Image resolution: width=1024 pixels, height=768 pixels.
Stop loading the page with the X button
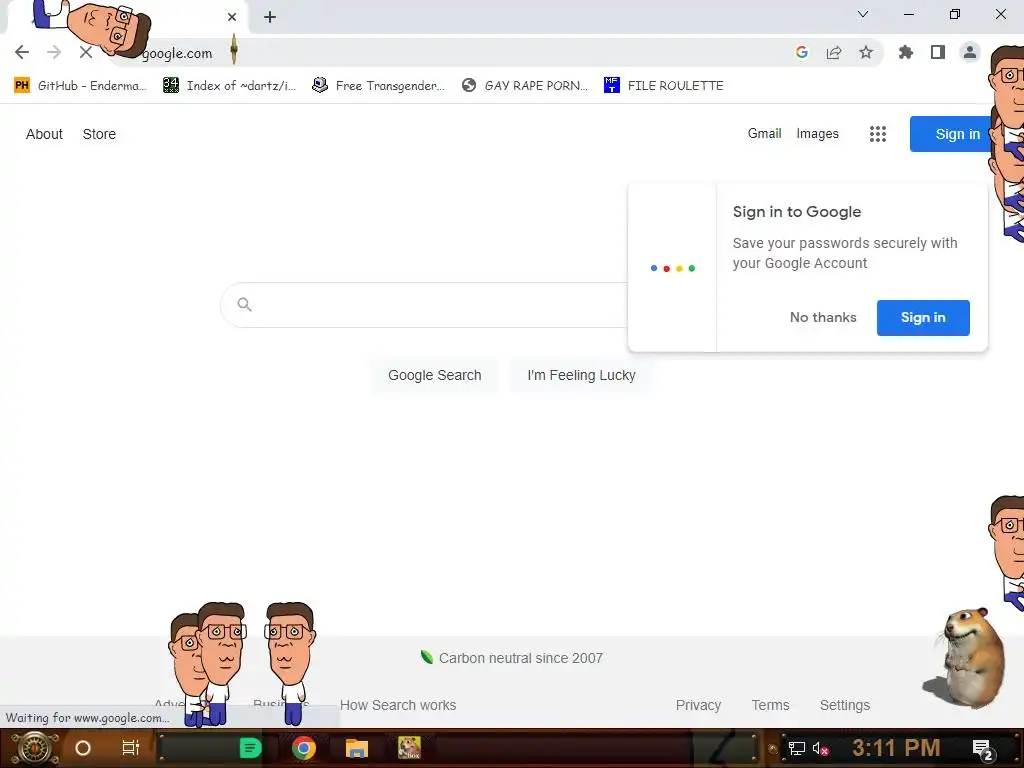coord(86,52)
